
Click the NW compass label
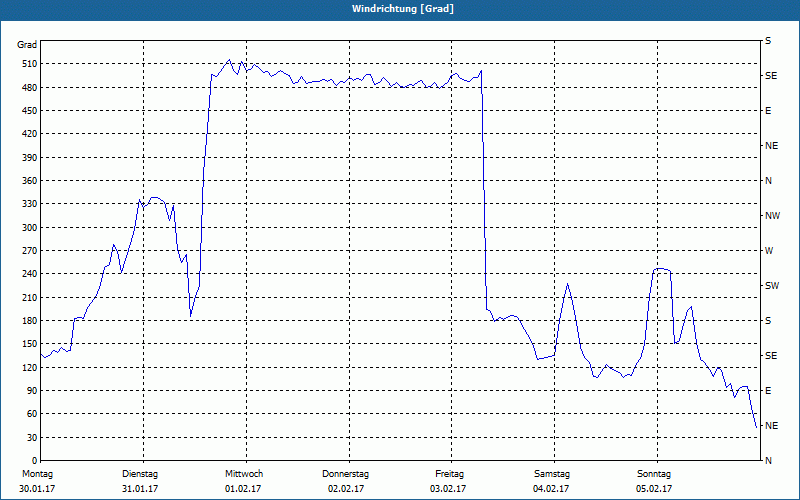click(772, 216)
